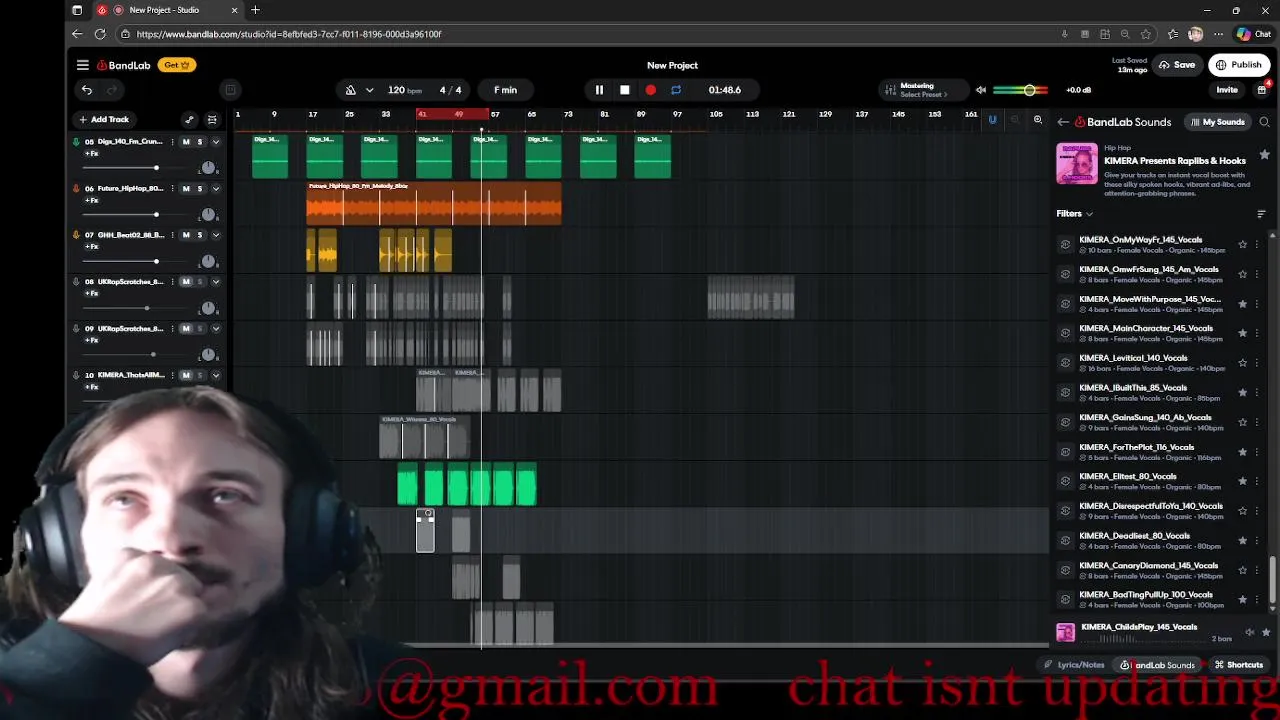Open a new browser tab
This screenshot has width=1280, height=720.
[255, 10]
